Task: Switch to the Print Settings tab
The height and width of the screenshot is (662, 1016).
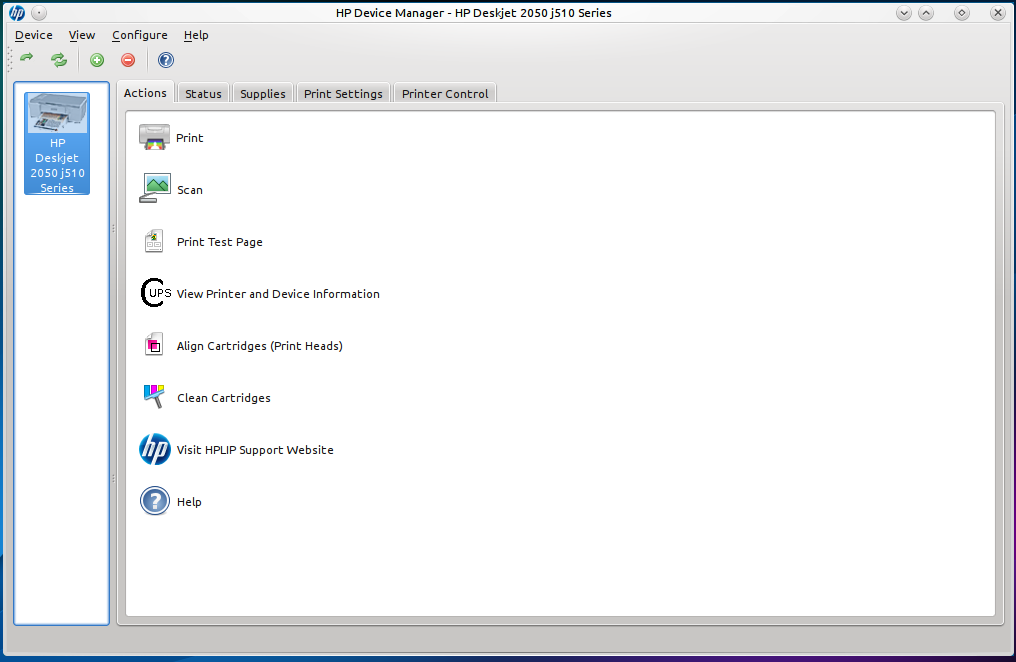Action: tap(343, 93)
